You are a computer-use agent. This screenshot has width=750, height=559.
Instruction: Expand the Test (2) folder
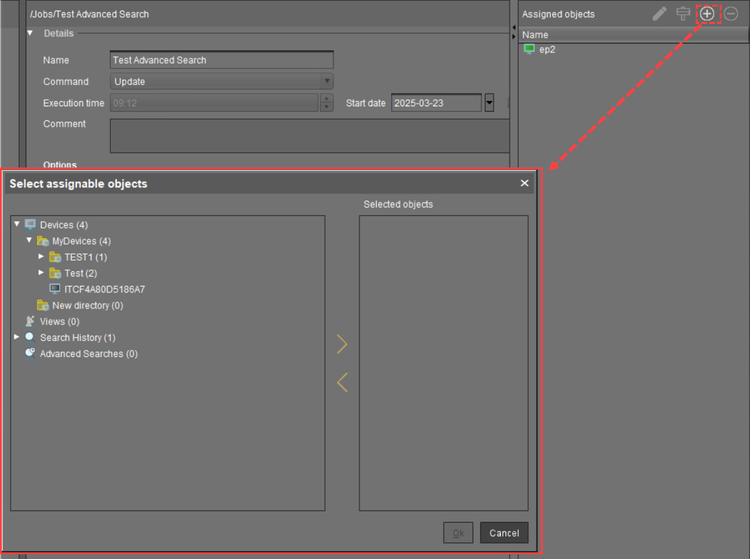pos(41,273)
